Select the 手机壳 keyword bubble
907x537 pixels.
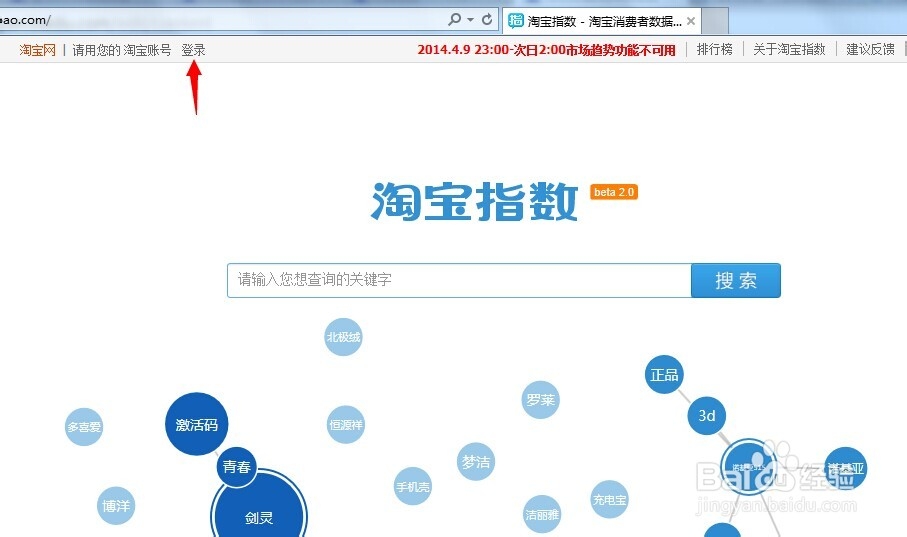412,487
